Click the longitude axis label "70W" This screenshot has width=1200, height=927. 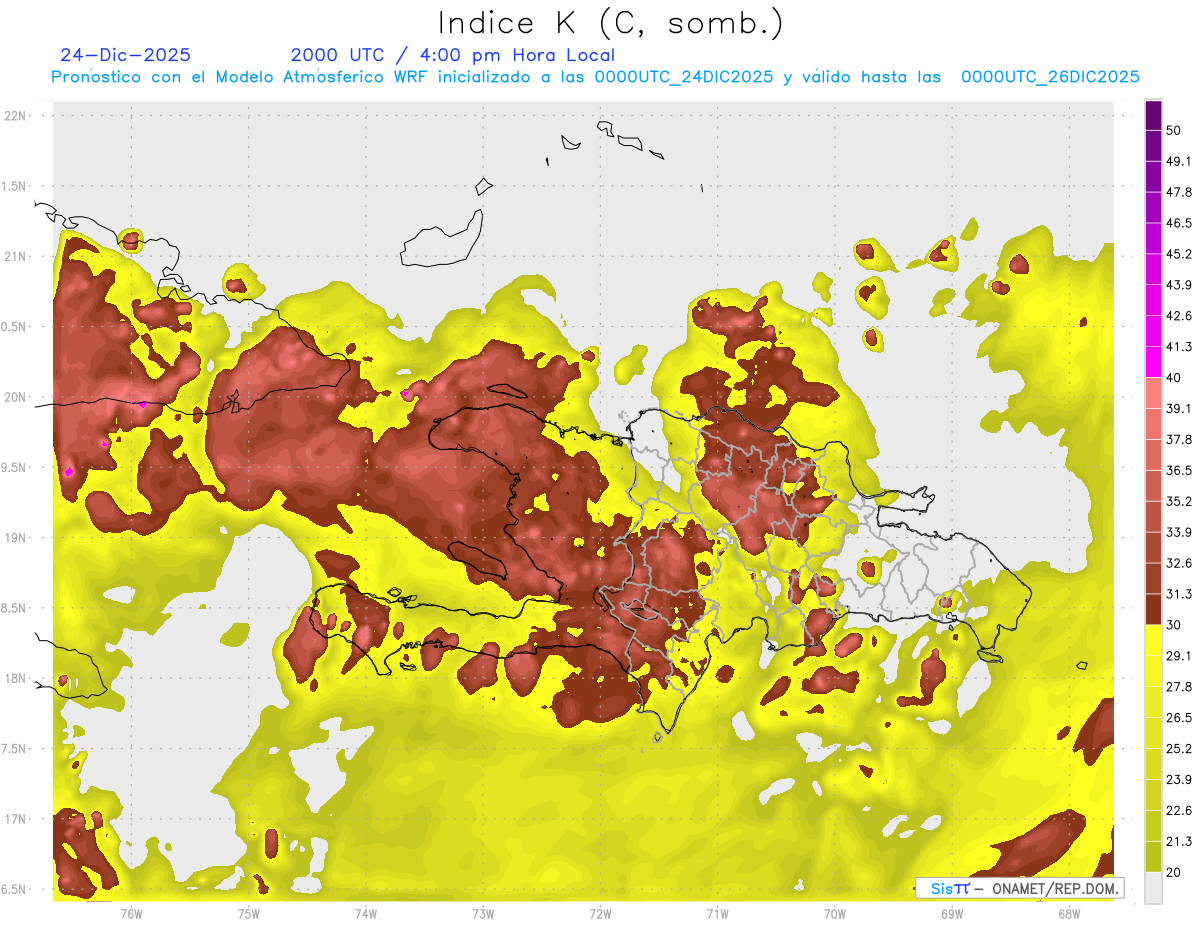835,914
